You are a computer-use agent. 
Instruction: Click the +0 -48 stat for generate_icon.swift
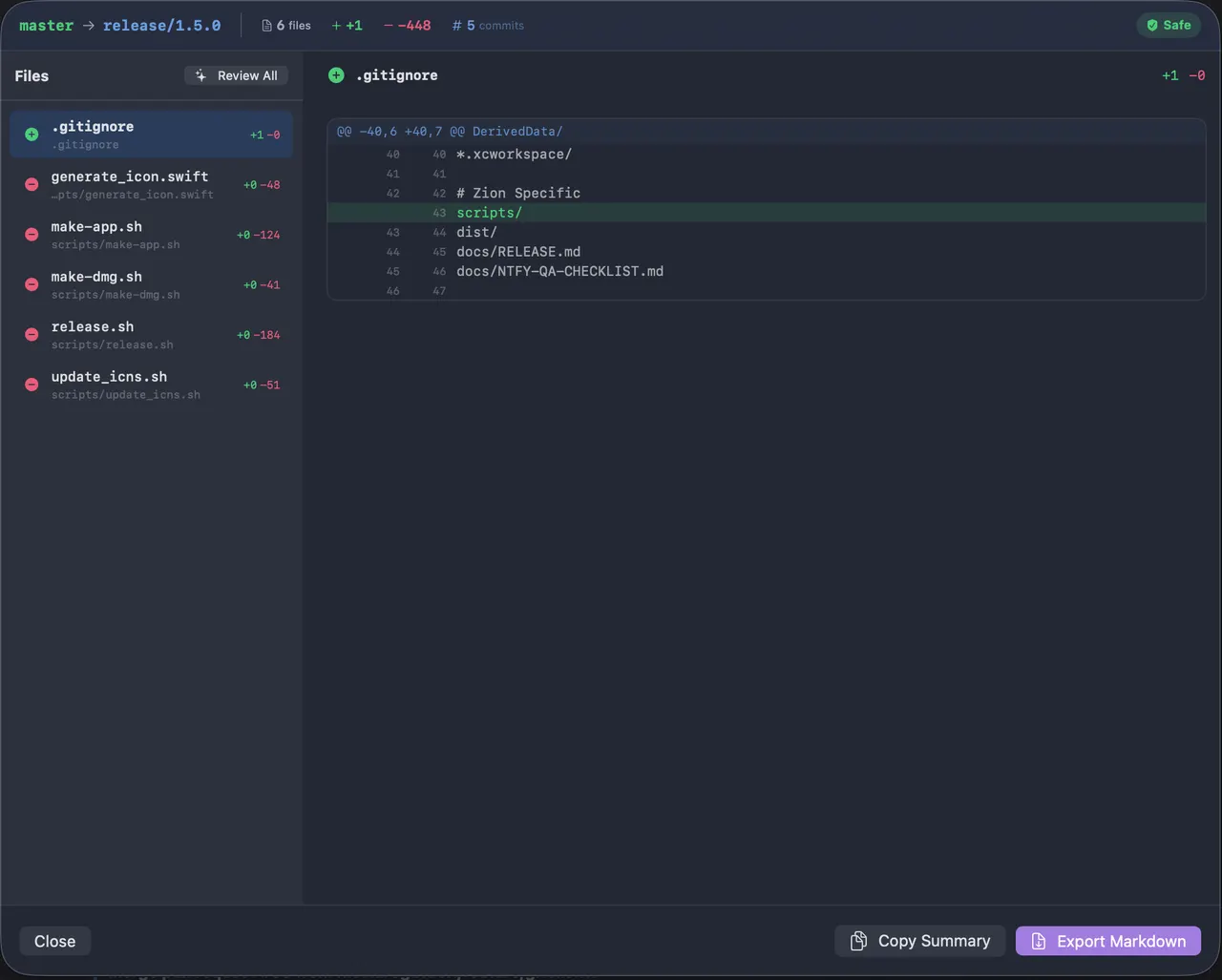[262, 185]
